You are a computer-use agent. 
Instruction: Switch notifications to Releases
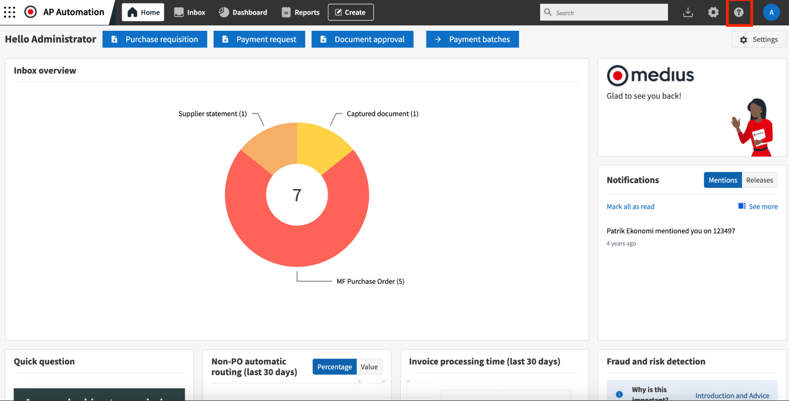[759, 180]
